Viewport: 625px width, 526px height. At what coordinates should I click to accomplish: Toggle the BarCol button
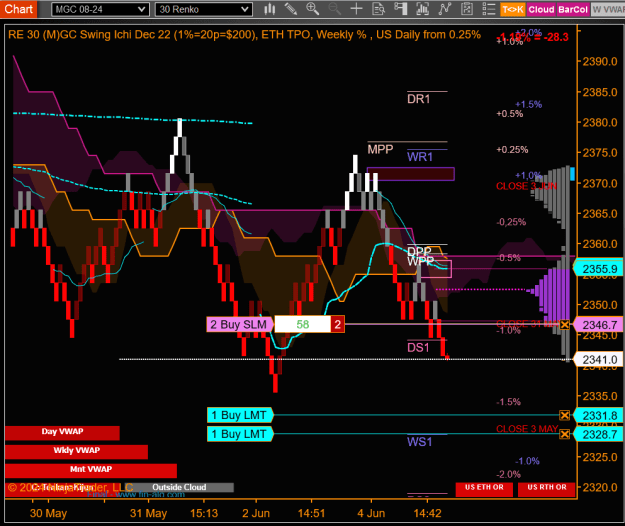coord(573,10)
